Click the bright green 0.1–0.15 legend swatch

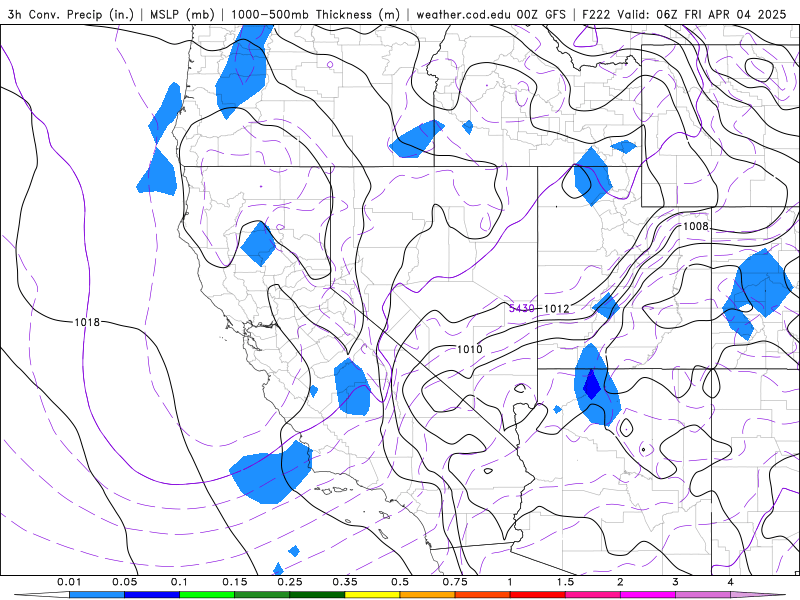coord(207,595)
